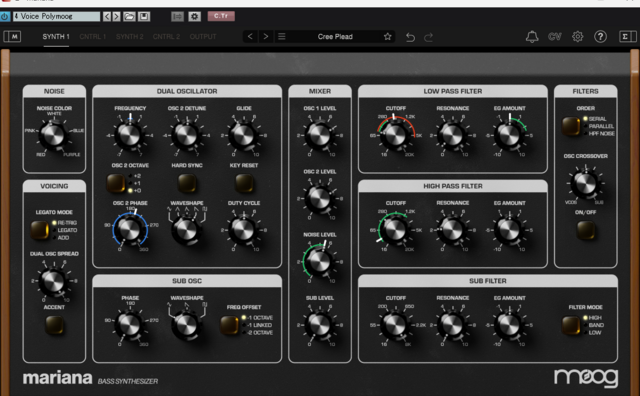This screenshot has width=640, height=396.
Task: Click the OSC 1 Level knob
Action: [320, 135]
